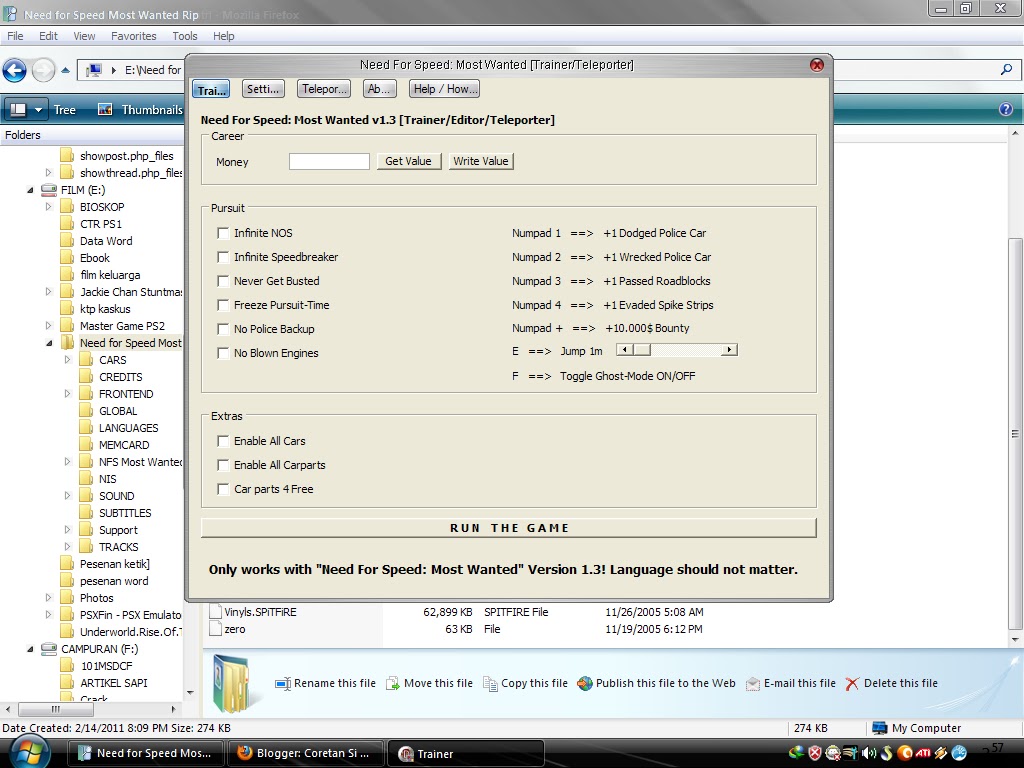
Task: Click the ATI tray icon
Action: click(x=923, y=753)
